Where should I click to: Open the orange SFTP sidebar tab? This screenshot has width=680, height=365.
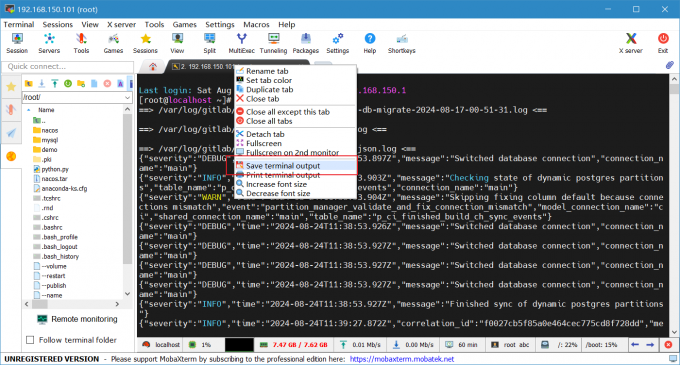click(11, 156)
